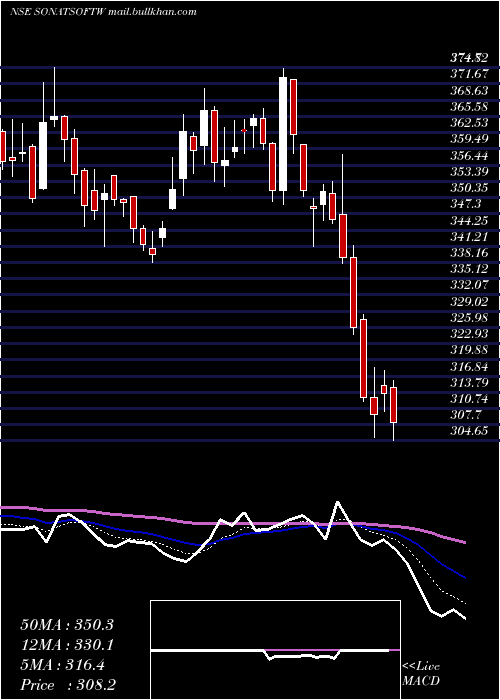Click the 310.74 price label

469,399
